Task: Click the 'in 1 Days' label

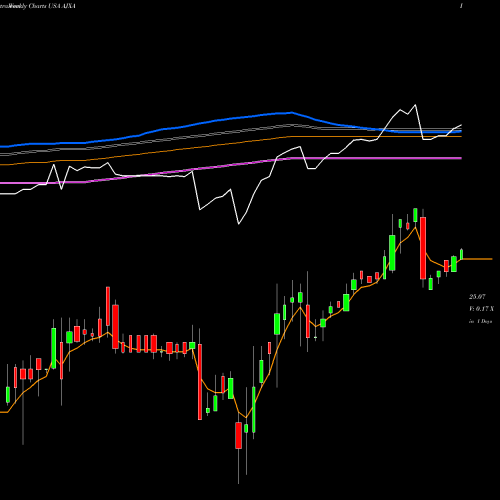Action: [480, 321]
